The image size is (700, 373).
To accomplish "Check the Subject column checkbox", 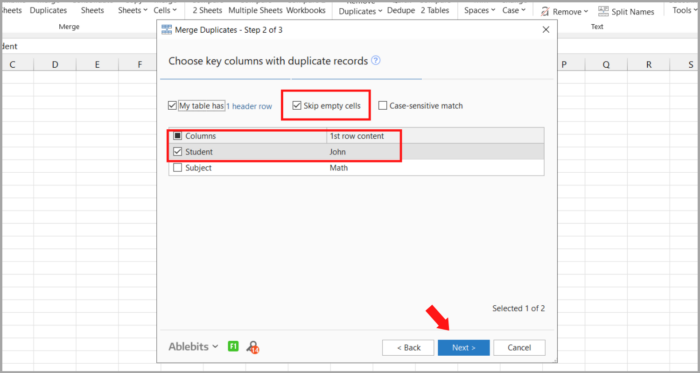I will (178, 168).
